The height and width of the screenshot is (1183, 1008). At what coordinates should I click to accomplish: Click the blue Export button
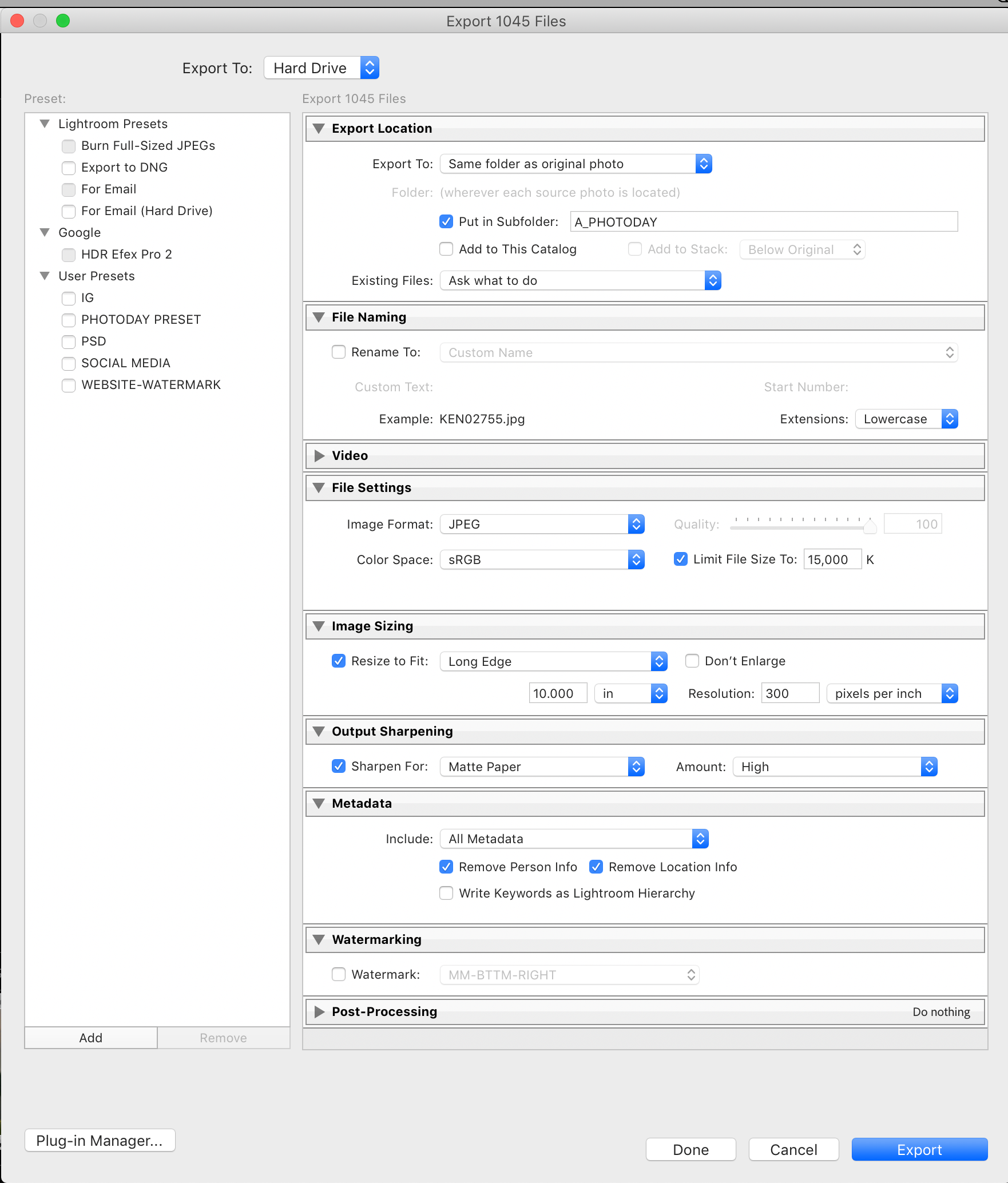(919, 1150)
